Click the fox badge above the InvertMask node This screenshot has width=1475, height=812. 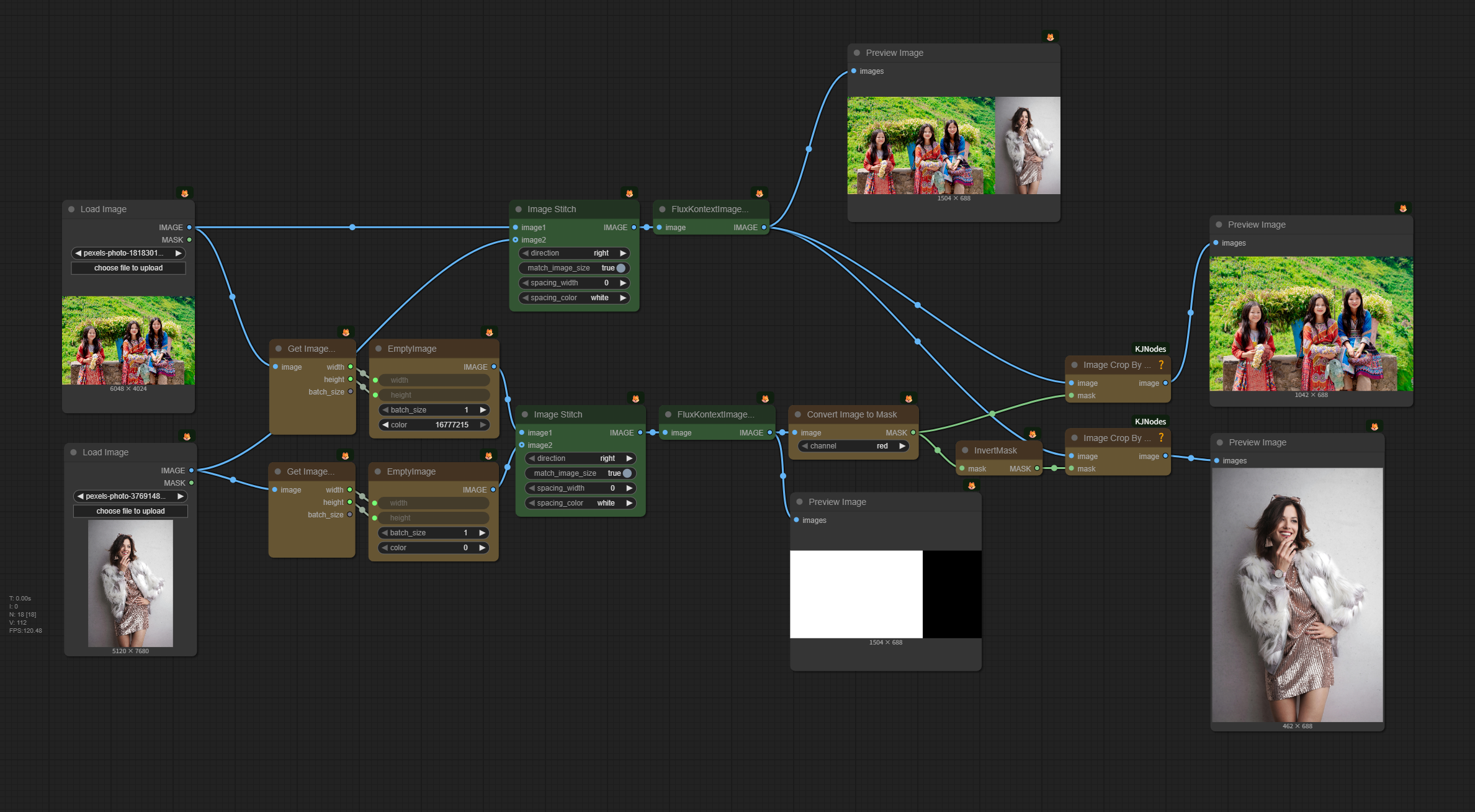pyautogui.click(x=1032, y=434)
